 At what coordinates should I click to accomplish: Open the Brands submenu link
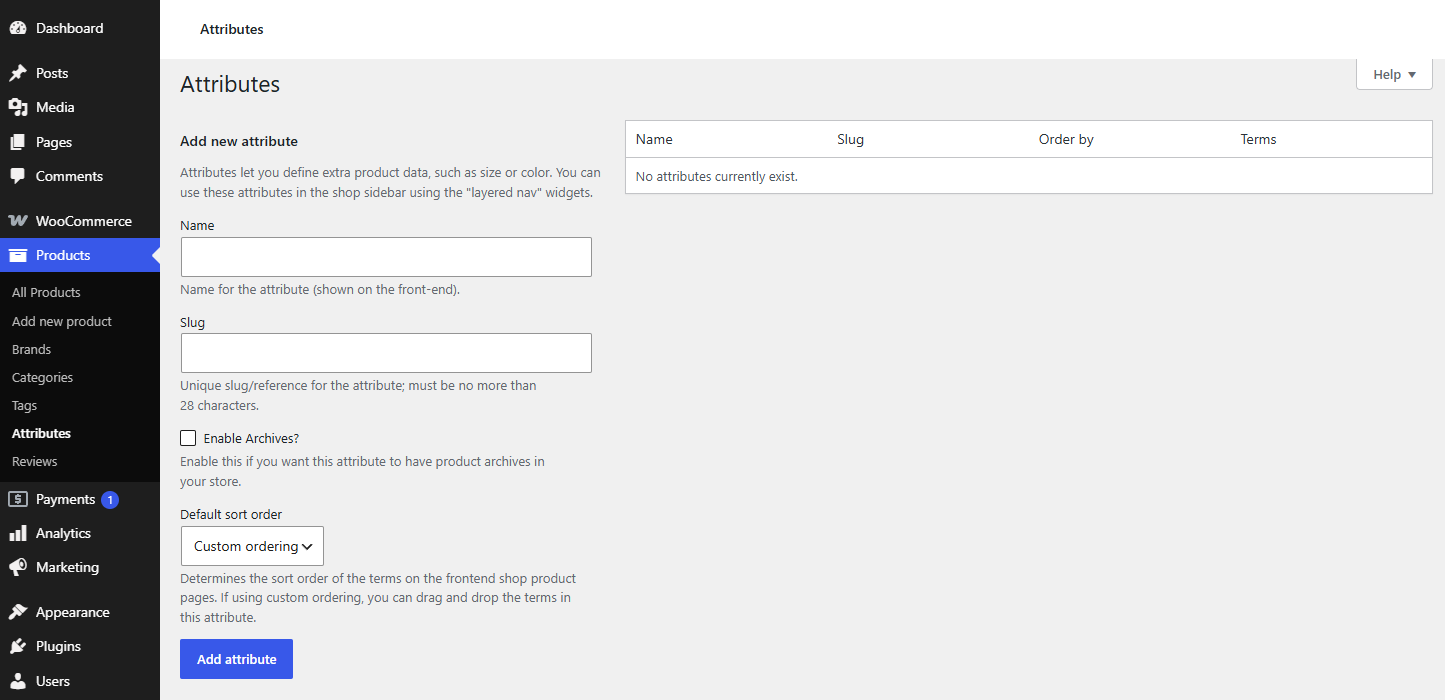click(x=31, y=349)
